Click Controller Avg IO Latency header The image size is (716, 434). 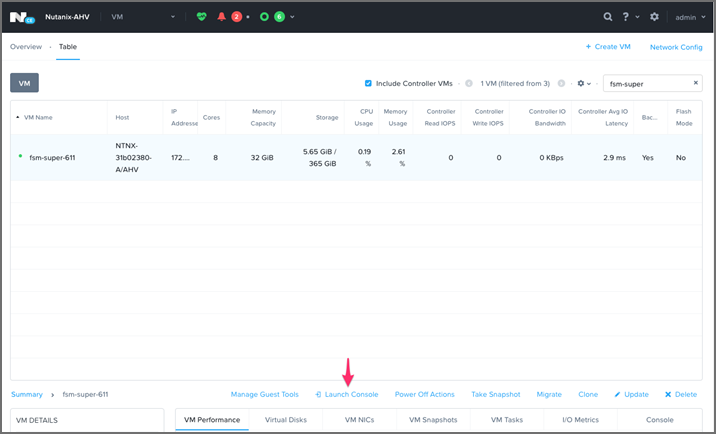pos(603,117)
